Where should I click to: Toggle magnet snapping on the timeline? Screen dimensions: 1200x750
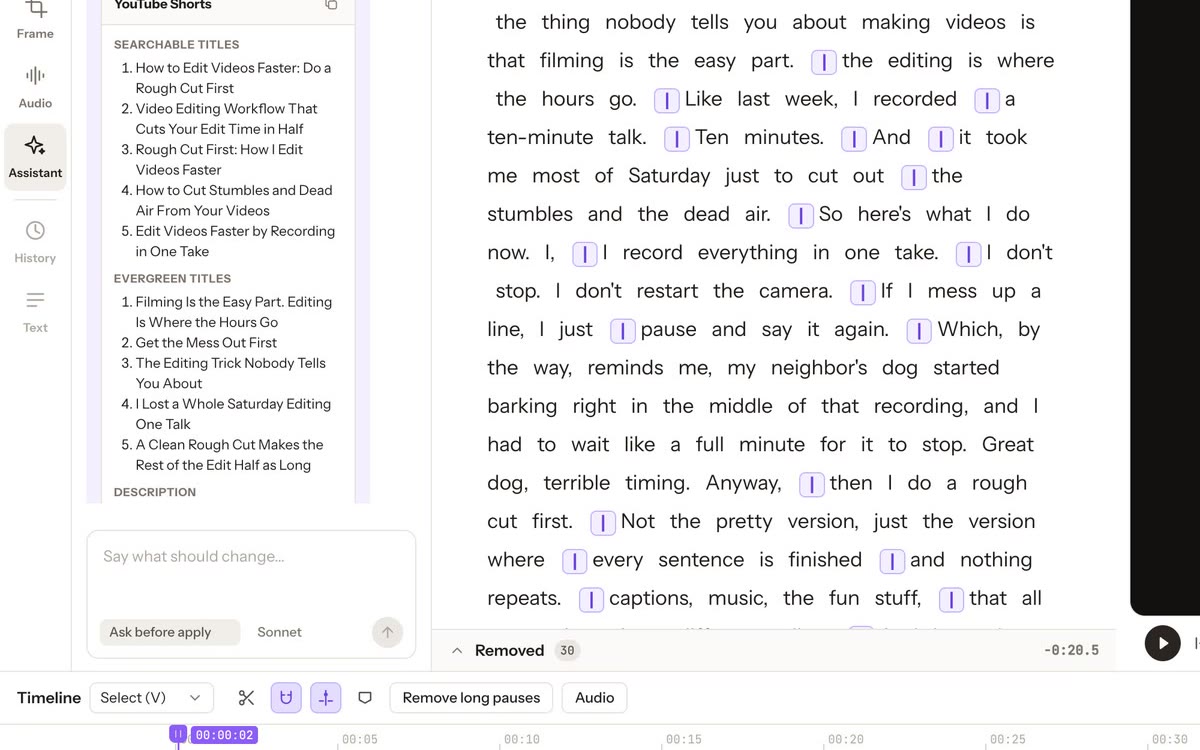(286, 698)
